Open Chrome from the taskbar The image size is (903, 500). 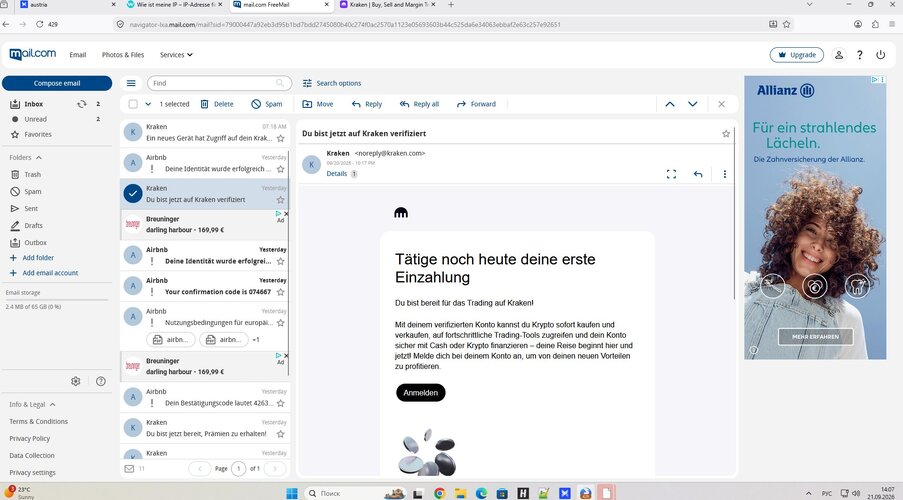click(x=439, y=493)
